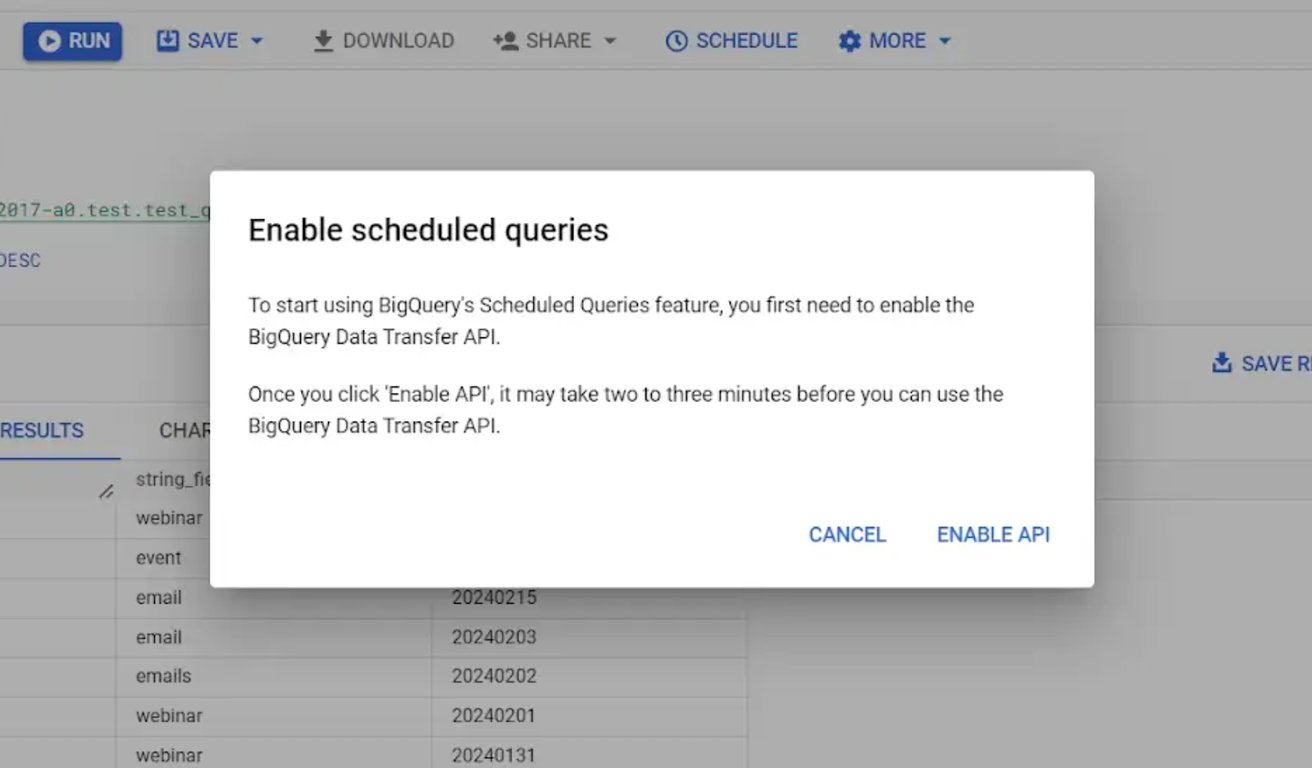Switch to the Results tab
Viewport: 1312px width, 768px height.
point(42,431)
